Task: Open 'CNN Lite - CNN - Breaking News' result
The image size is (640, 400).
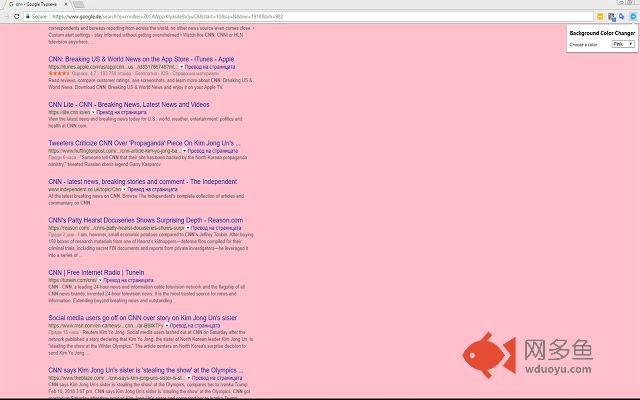Action: pyautogui.click(x=129, y=104)
